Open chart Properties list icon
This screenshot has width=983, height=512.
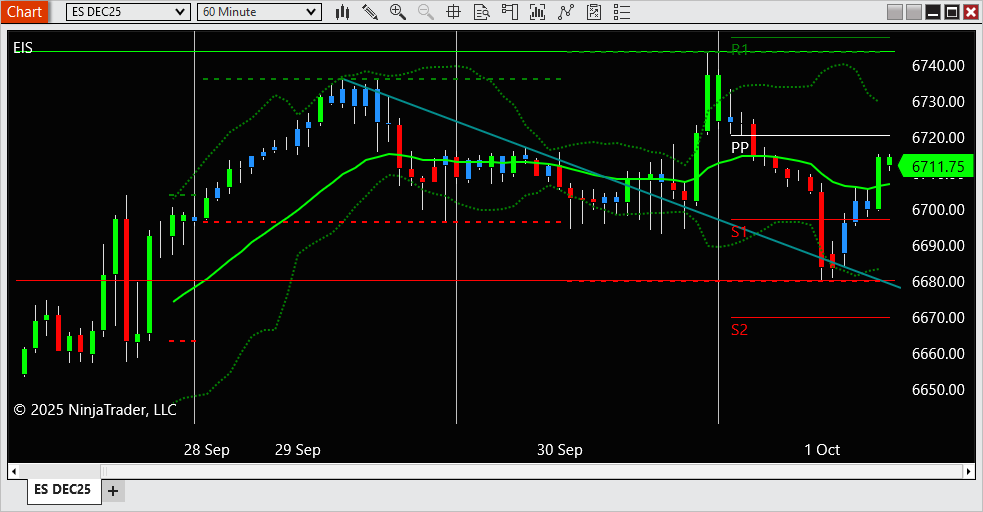click(x=622, y=12)
